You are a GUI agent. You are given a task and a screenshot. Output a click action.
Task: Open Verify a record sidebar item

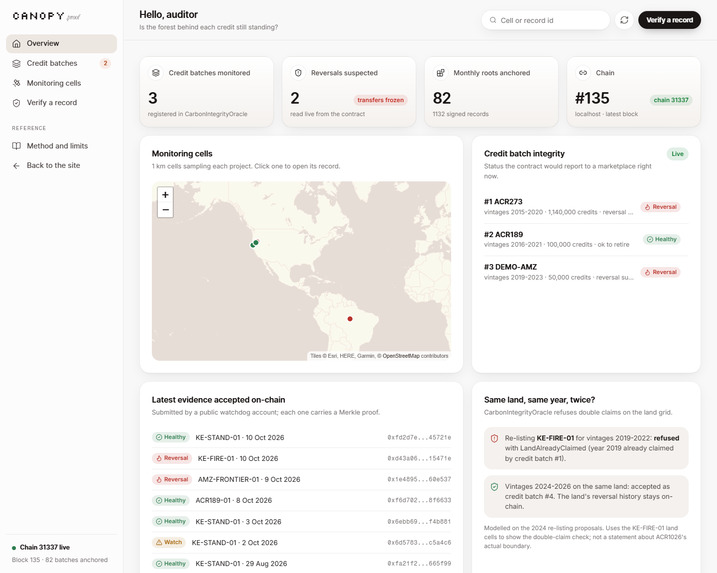61,103
